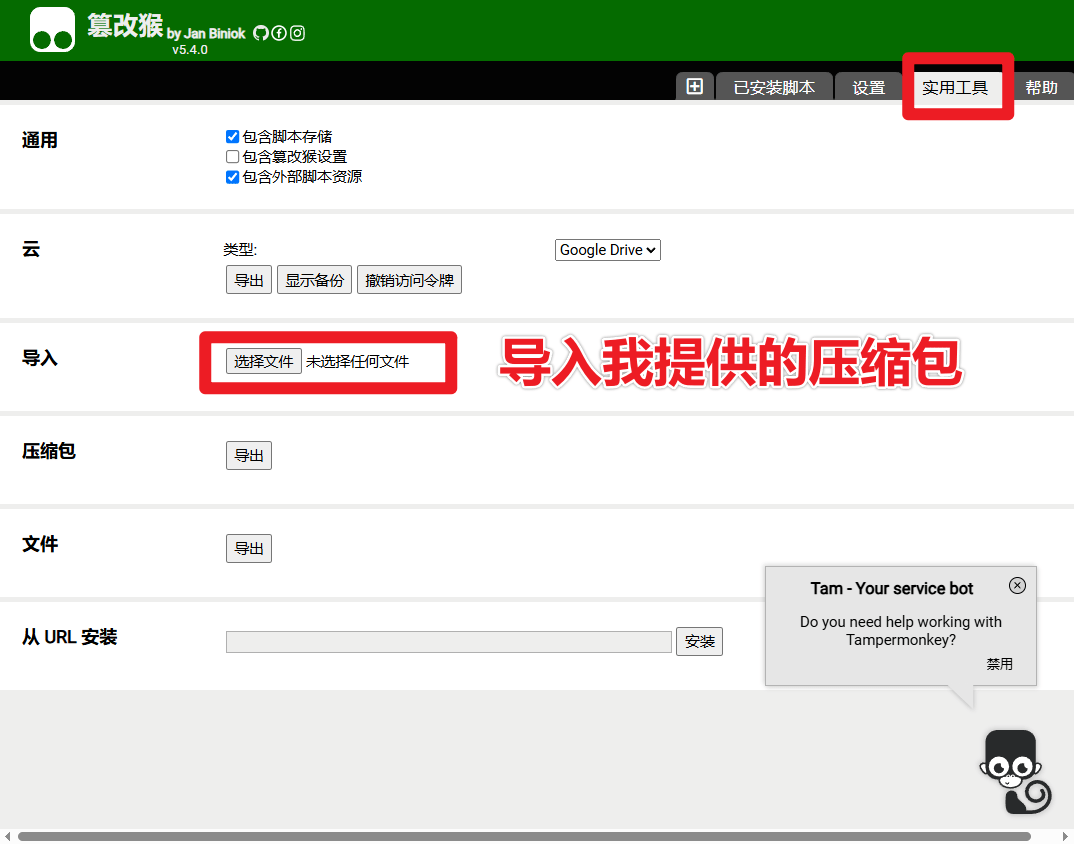Open the Facebook icon in the header
Screen dimensions: 1074x844
point(278,33)
